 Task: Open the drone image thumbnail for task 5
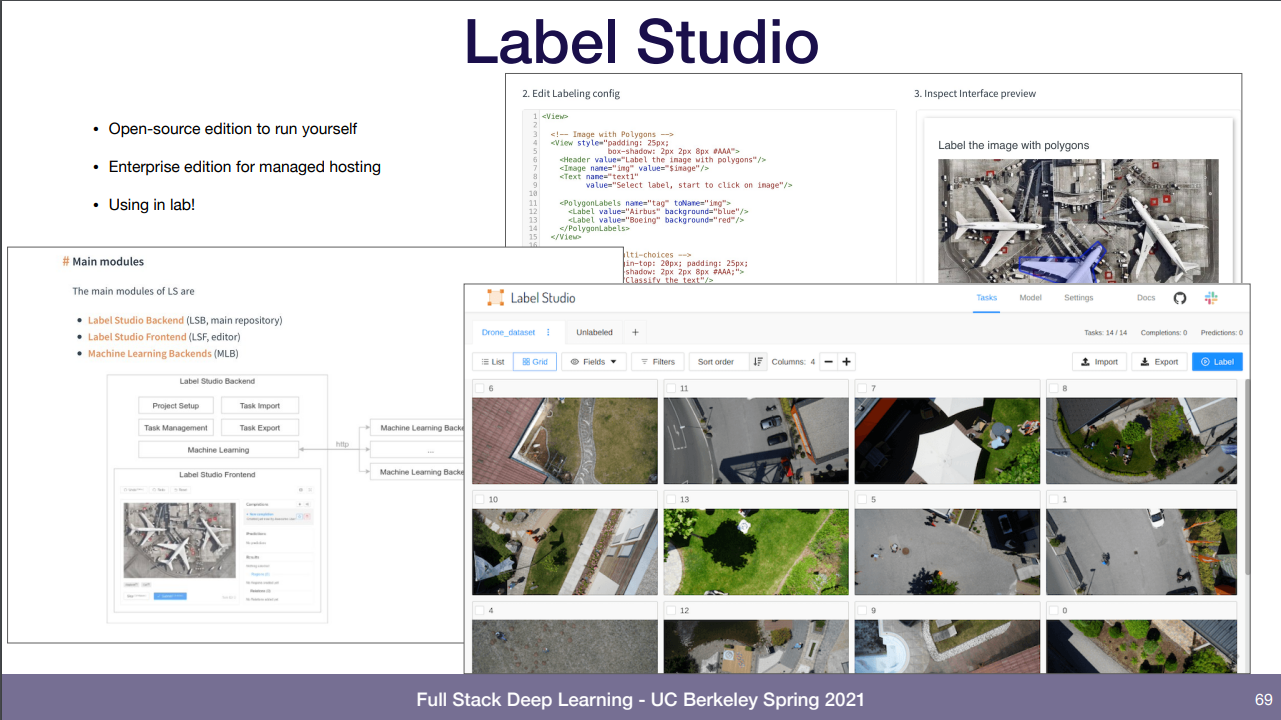click(947, 552)
